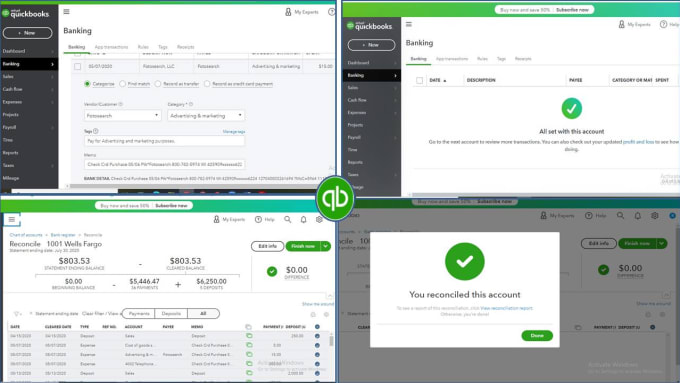This screenshot has height=383, width=680.
Task: Open View reconciliation report link
Action: [506, 308]
